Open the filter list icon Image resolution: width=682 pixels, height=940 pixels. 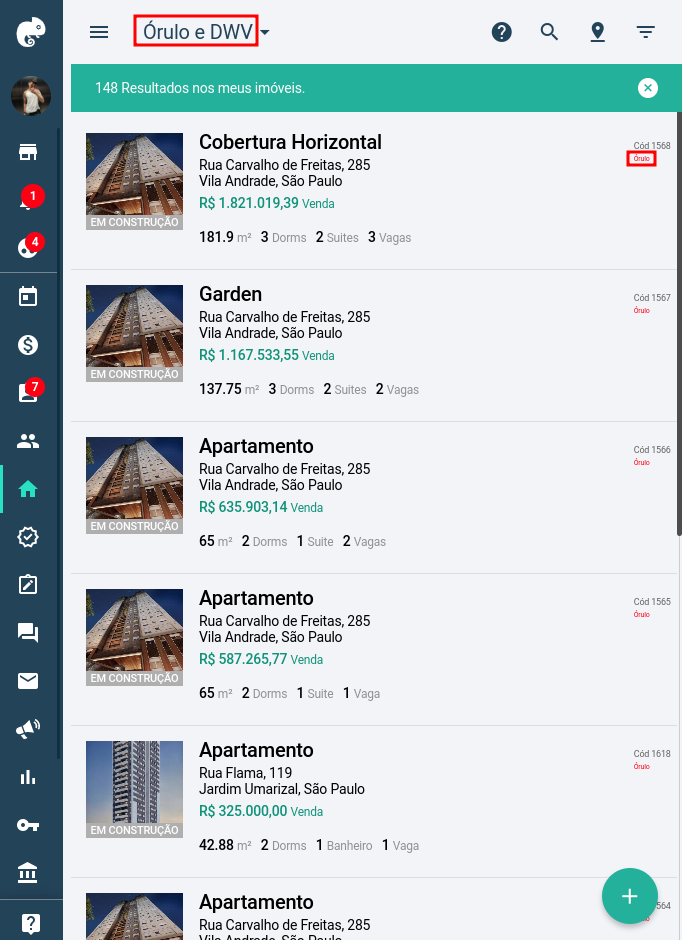[x=645, y=32]
